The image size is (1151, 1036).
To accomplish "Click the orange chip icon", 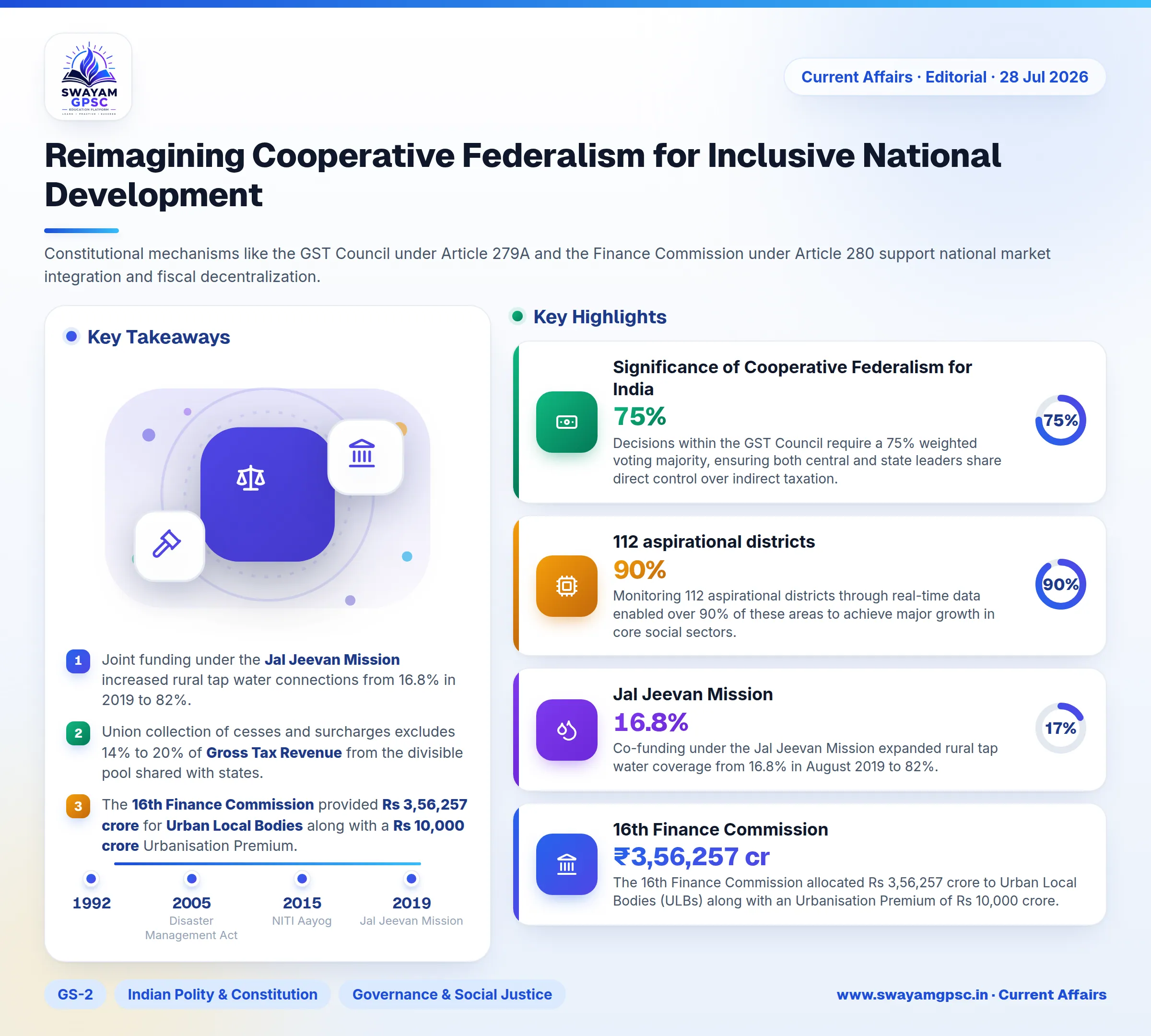I will tap(566, 586).
